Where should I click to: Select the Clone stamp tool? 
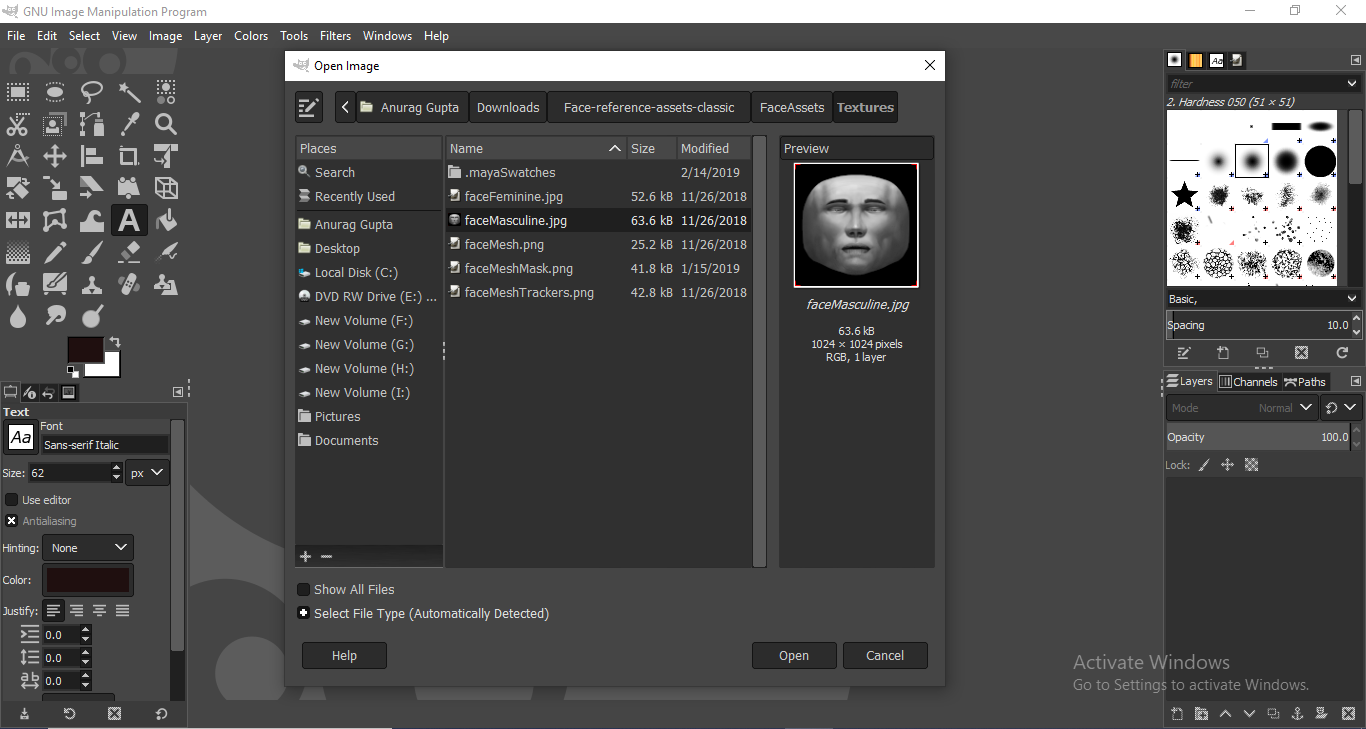point(92,284)
